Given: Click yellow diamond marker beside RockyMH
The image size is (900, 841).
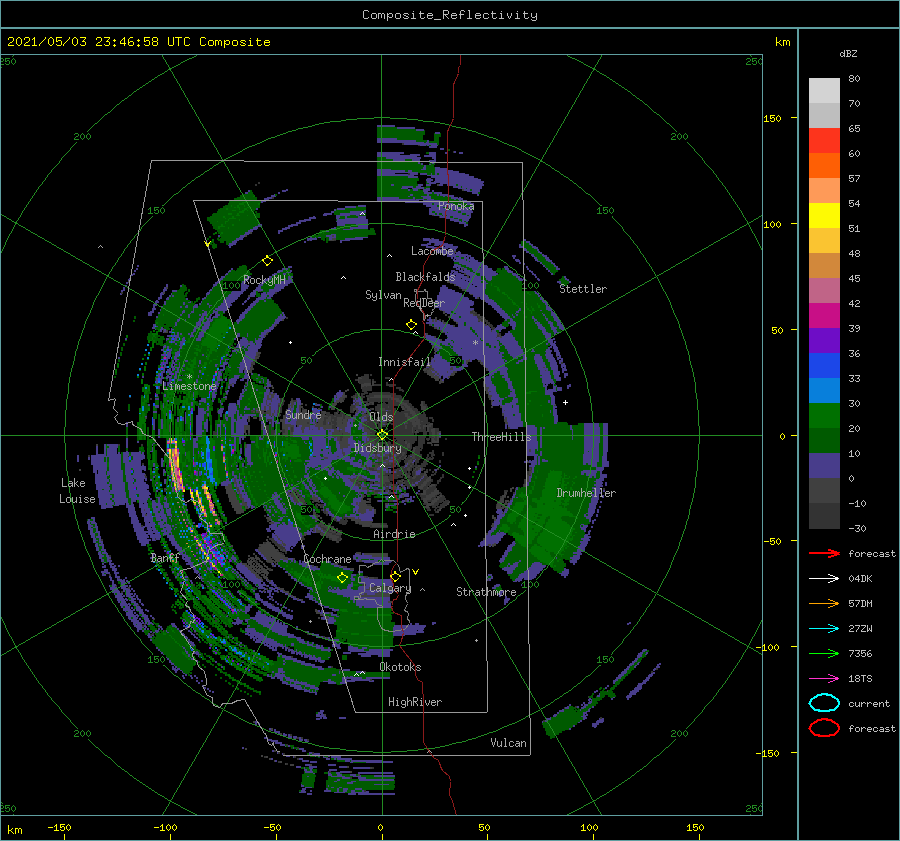Looking at the screenshot, I should [267, 261].
